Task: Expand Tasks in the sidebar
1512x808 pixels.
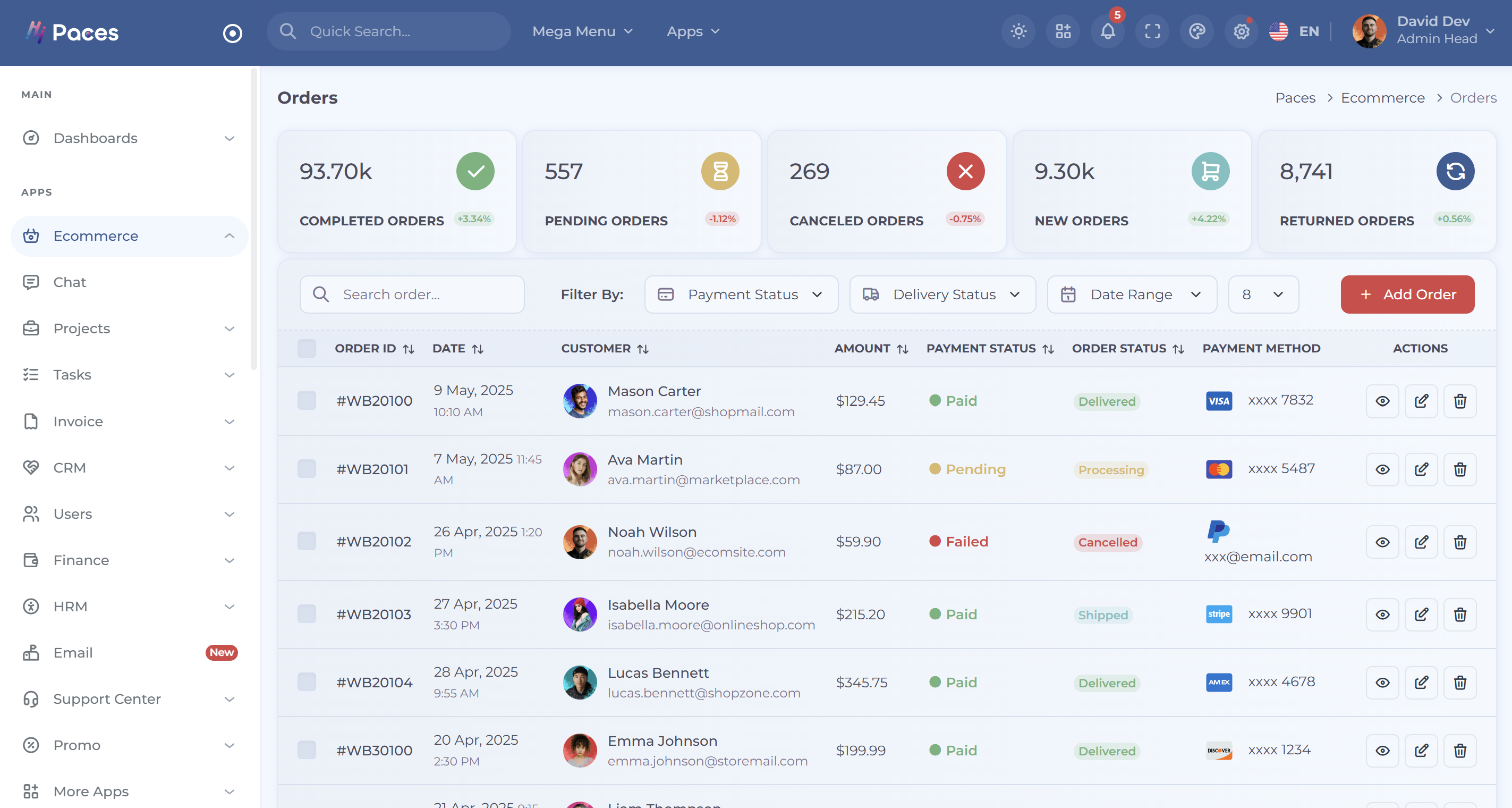Action: (x=129, y=375)
